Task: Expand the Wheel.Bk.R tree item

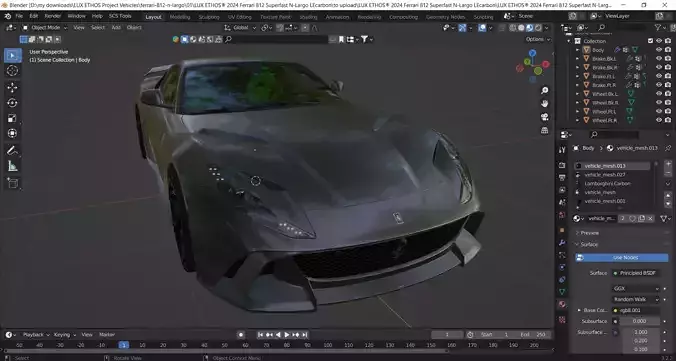Action: tap(578, 103)
